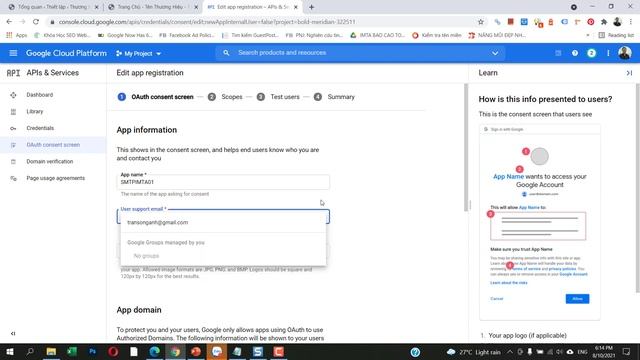The height and width of the screenshot is (360, 640).
Task: Open the Chrome three-dot menu
Action: [x=631, y=22]
